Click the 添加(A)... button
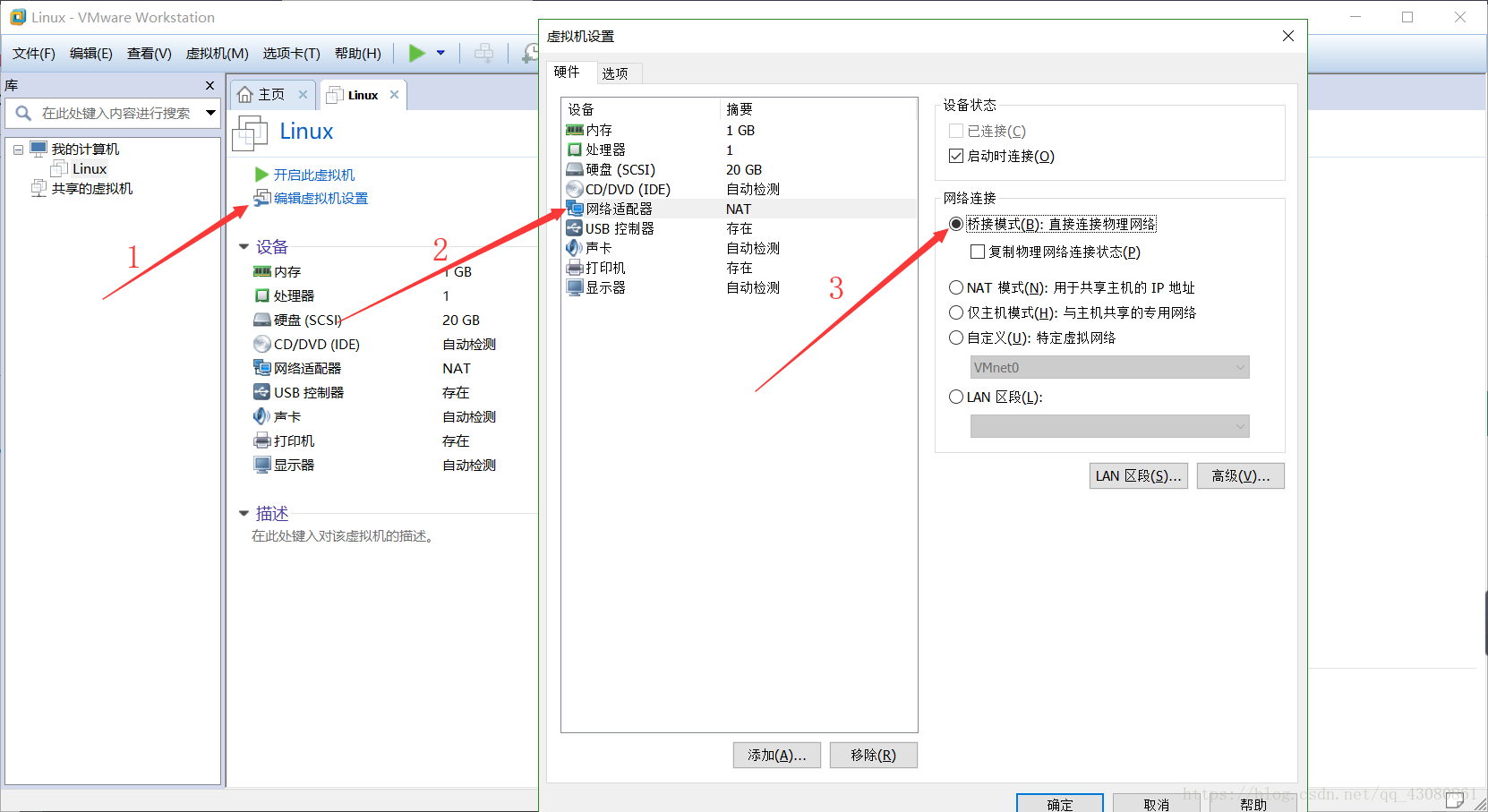 [777, 755]
